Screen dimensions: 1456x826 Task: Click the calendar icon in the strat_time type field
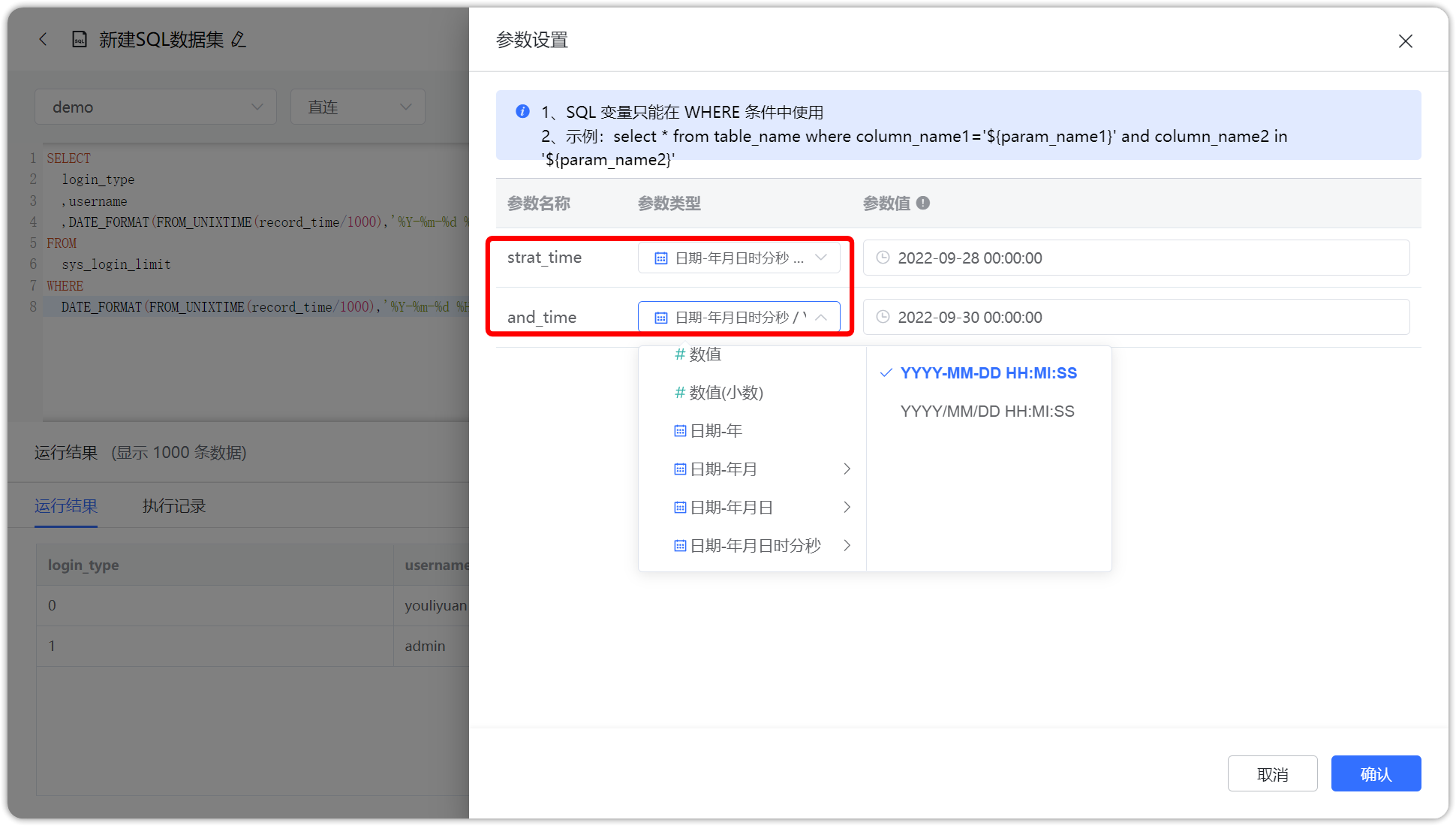[x=660, y=258]
